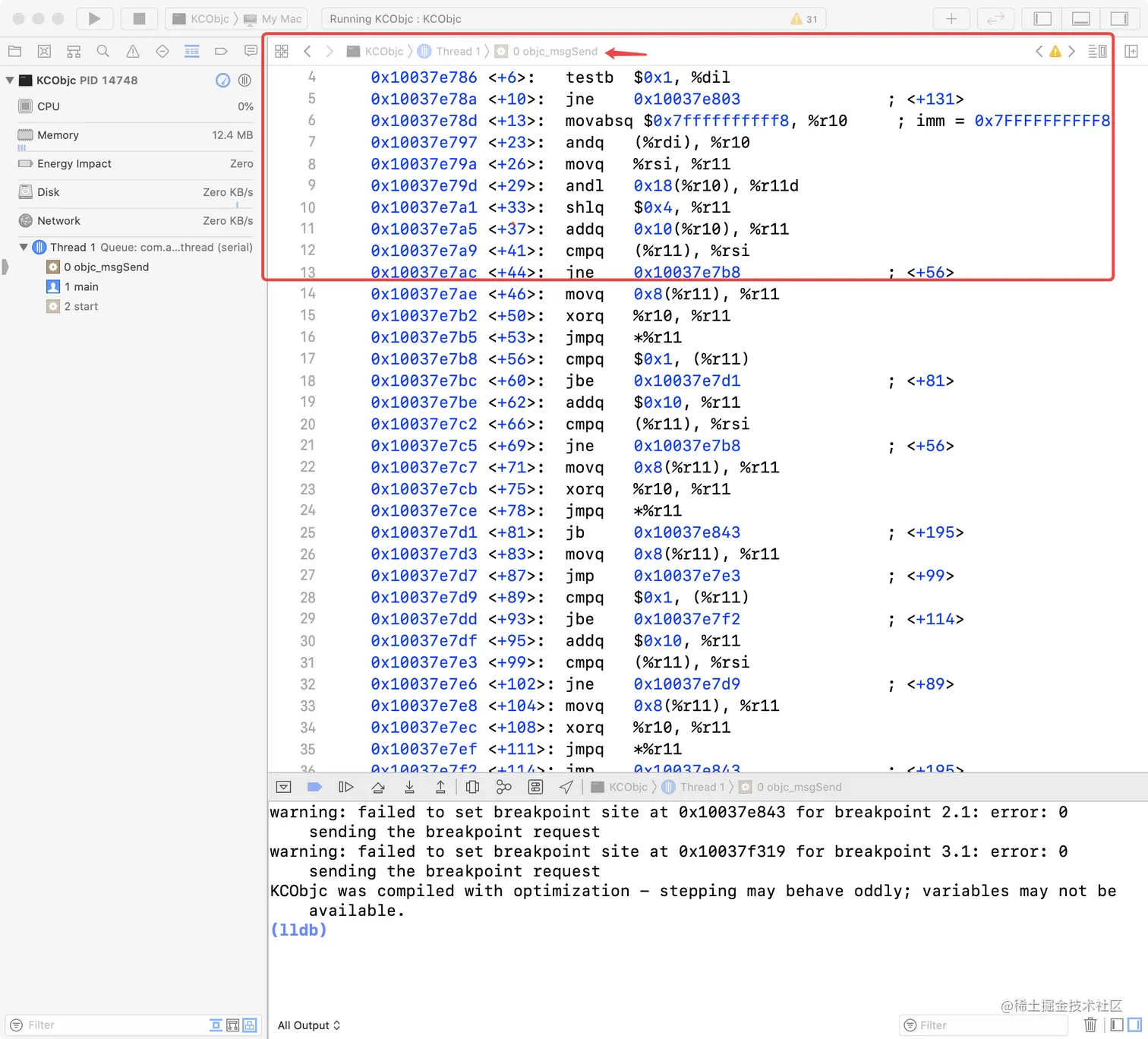Select stack frame 1 main

pos(72,287)
